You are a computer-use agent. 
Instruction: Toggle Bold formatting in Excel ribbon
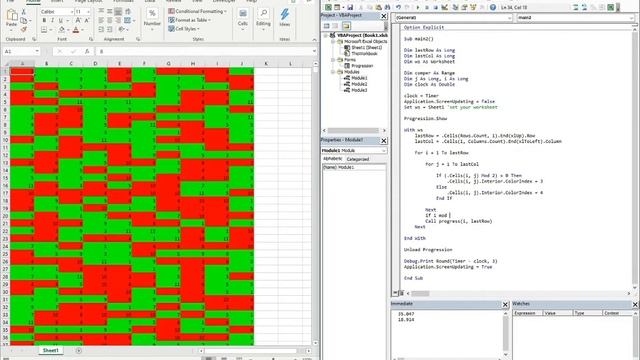tap(44, 20)
